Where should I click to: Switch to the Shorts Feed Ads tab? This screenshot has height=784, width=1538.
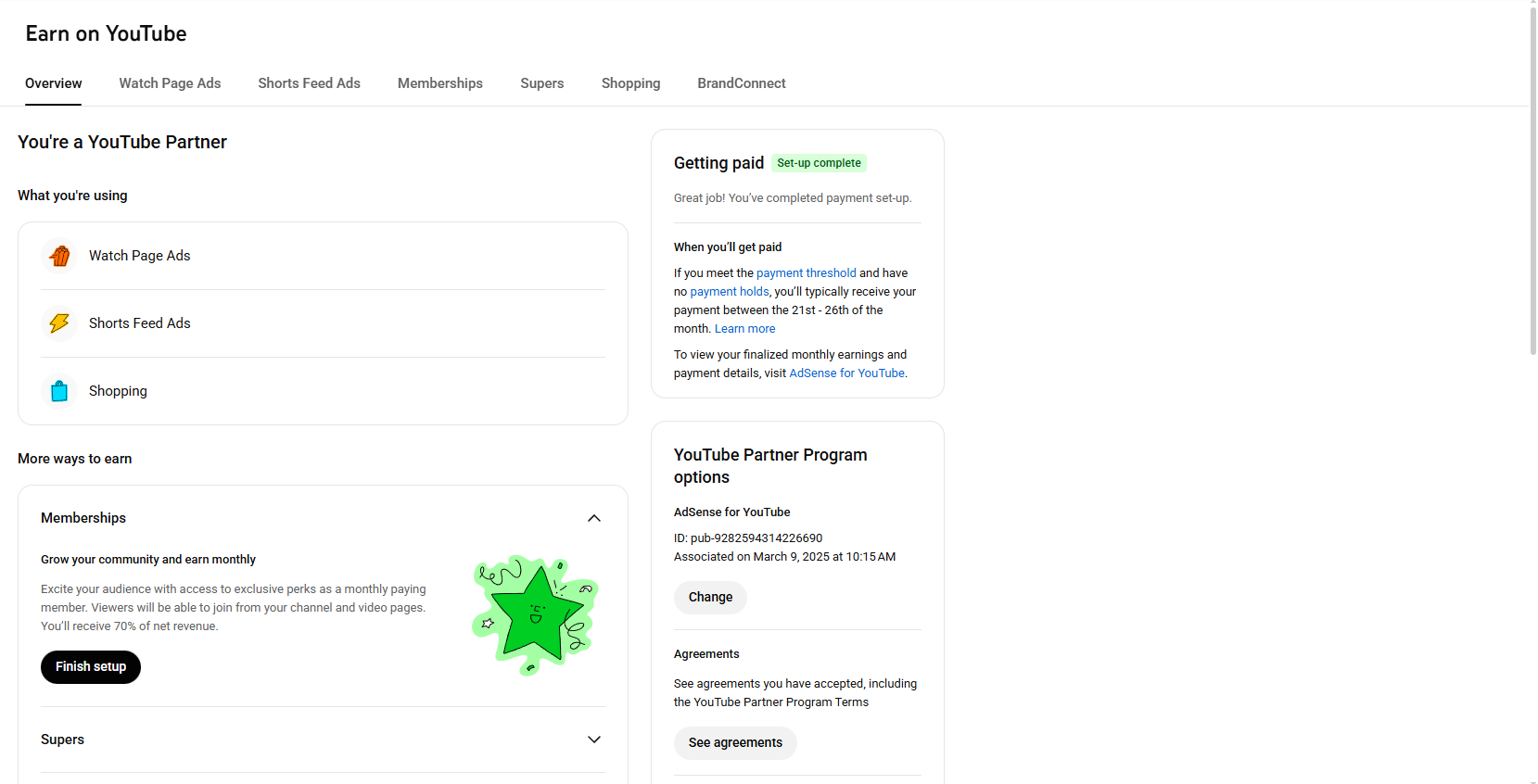(309, 83)
